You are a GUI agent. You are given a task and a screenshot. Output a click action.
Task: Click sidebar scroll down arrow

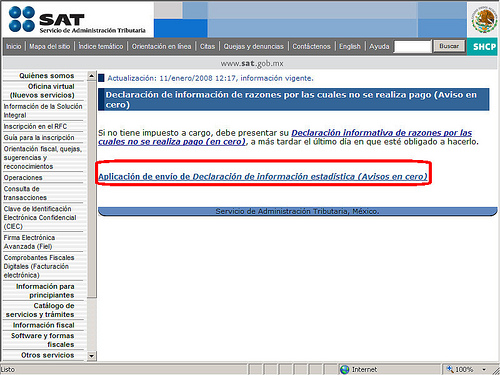(92, 356)
